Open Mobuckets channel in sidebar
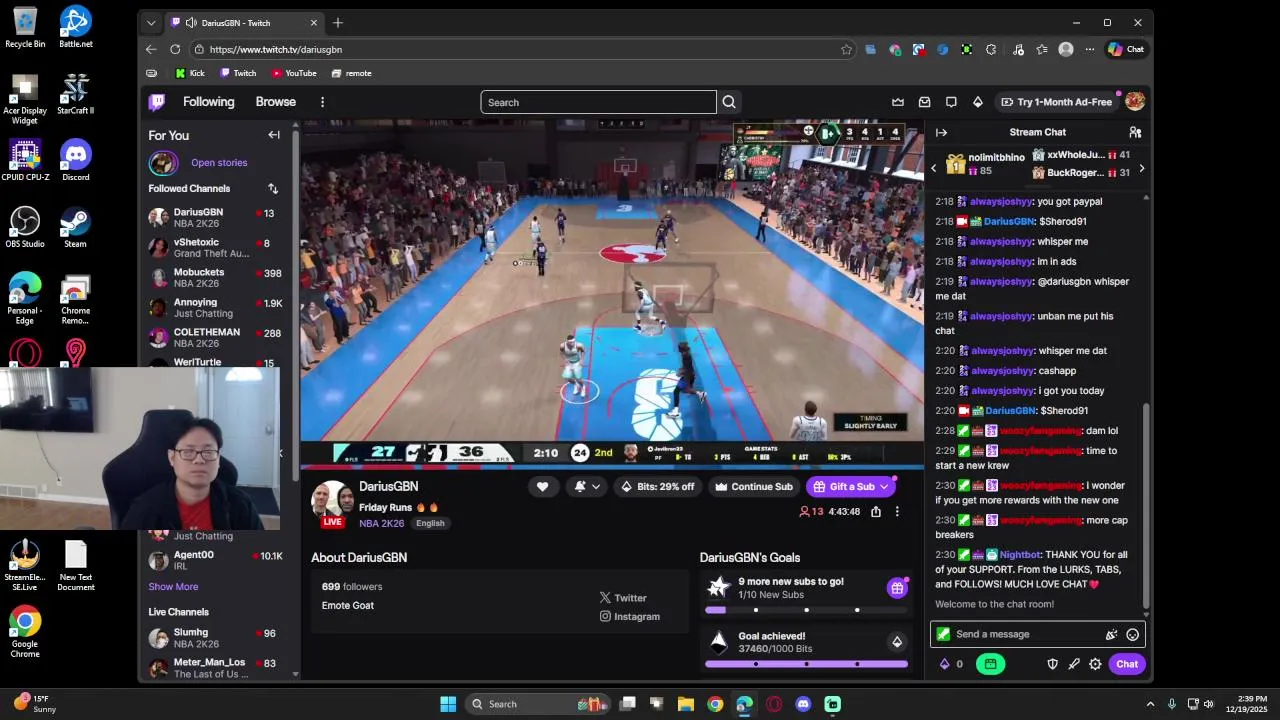 [215, 277]
